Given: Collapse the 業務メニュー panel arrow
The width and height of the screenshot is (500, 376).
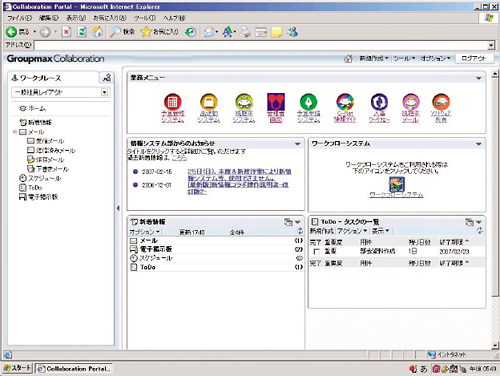Looking at the screenshot, I should (x=479, y=78).
